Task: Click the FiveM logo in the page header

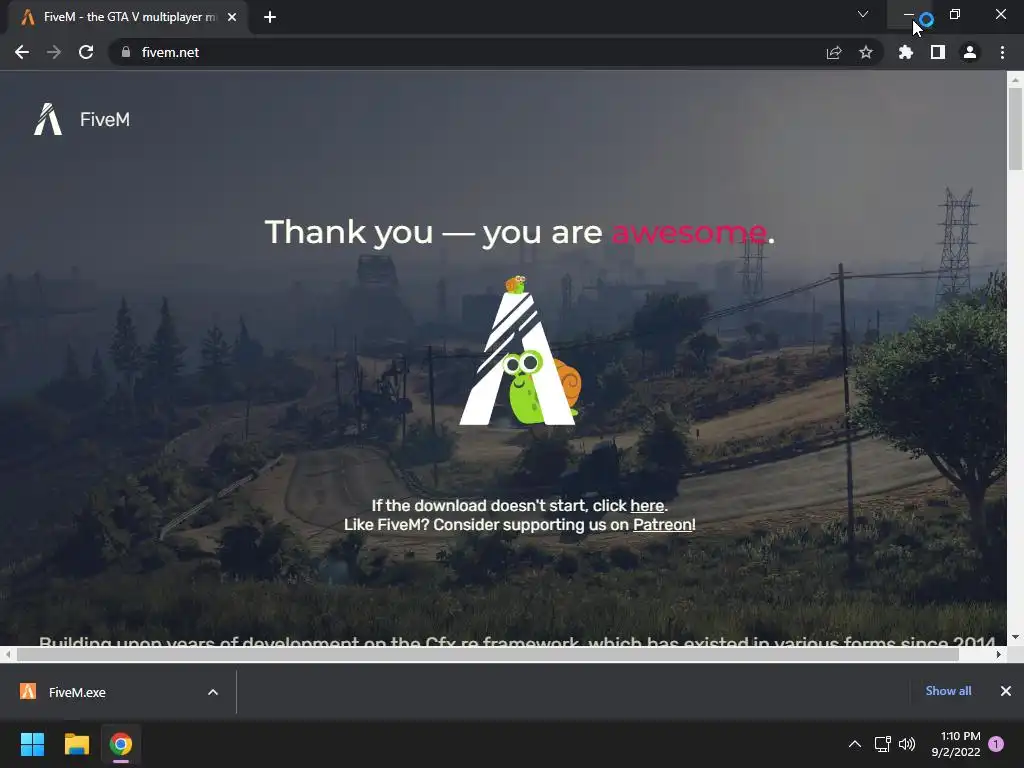Action: pos(48,120)
